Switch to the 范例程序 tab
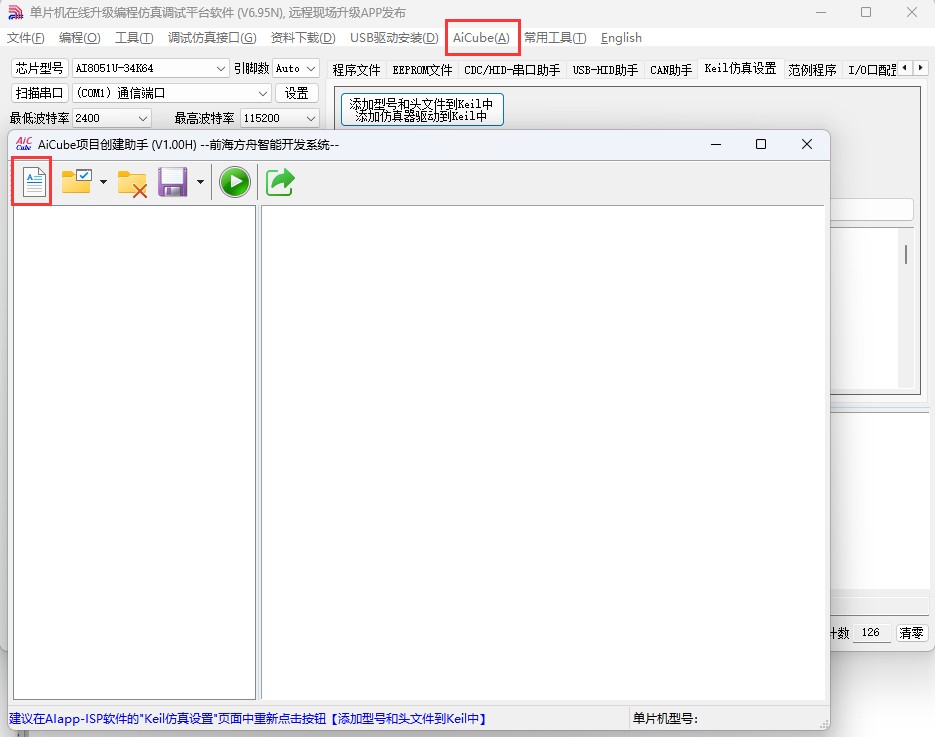Viewport: 935px width, 737px height. 812,70
